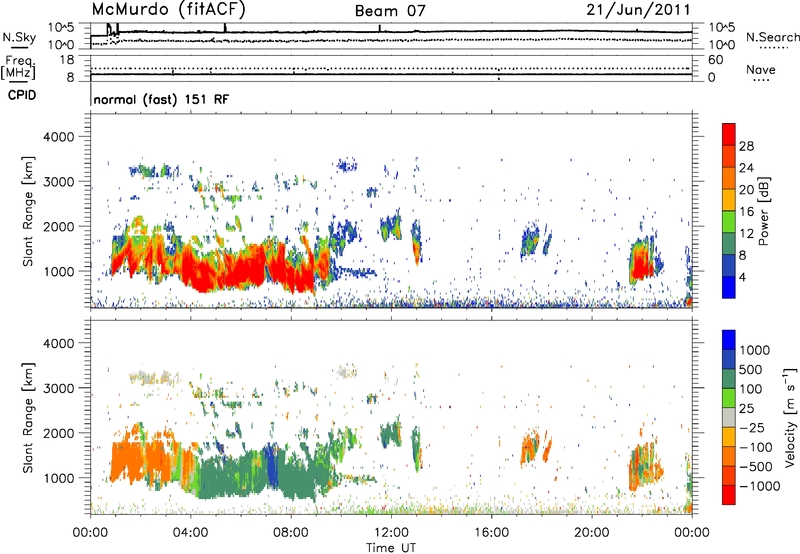Click the '16:00' time axis label
The image size is (800, 554).
point(491,533)
